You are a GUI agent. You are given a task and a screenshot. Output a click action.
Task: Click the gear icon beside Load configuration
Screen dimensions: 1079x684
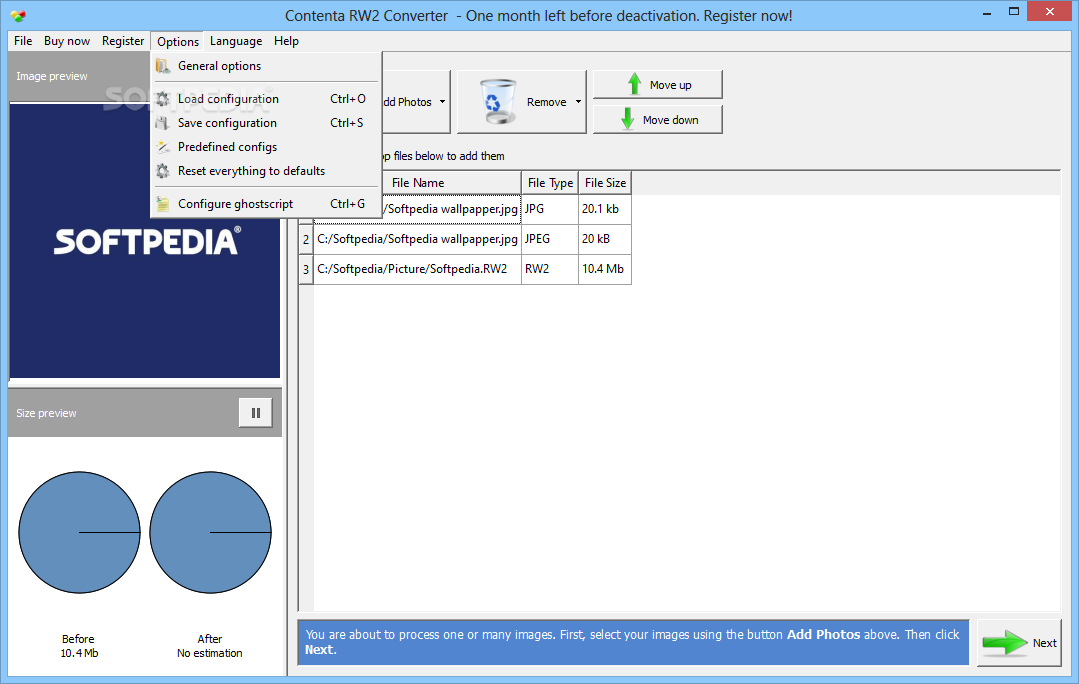162,99
